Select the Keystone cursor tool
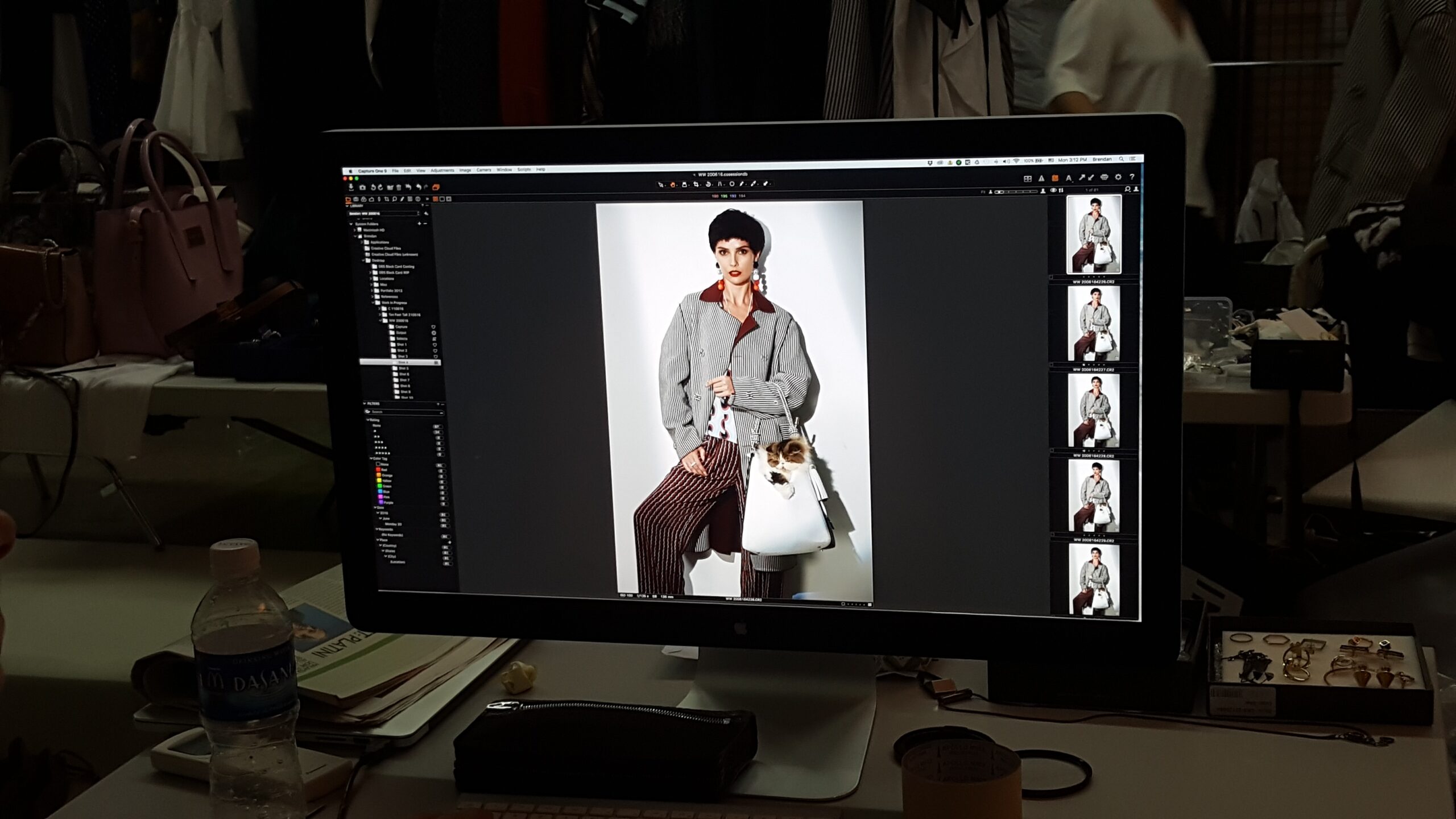Image resolution: width=1456 pixels, height=819 pixels. tap(719, 184)
